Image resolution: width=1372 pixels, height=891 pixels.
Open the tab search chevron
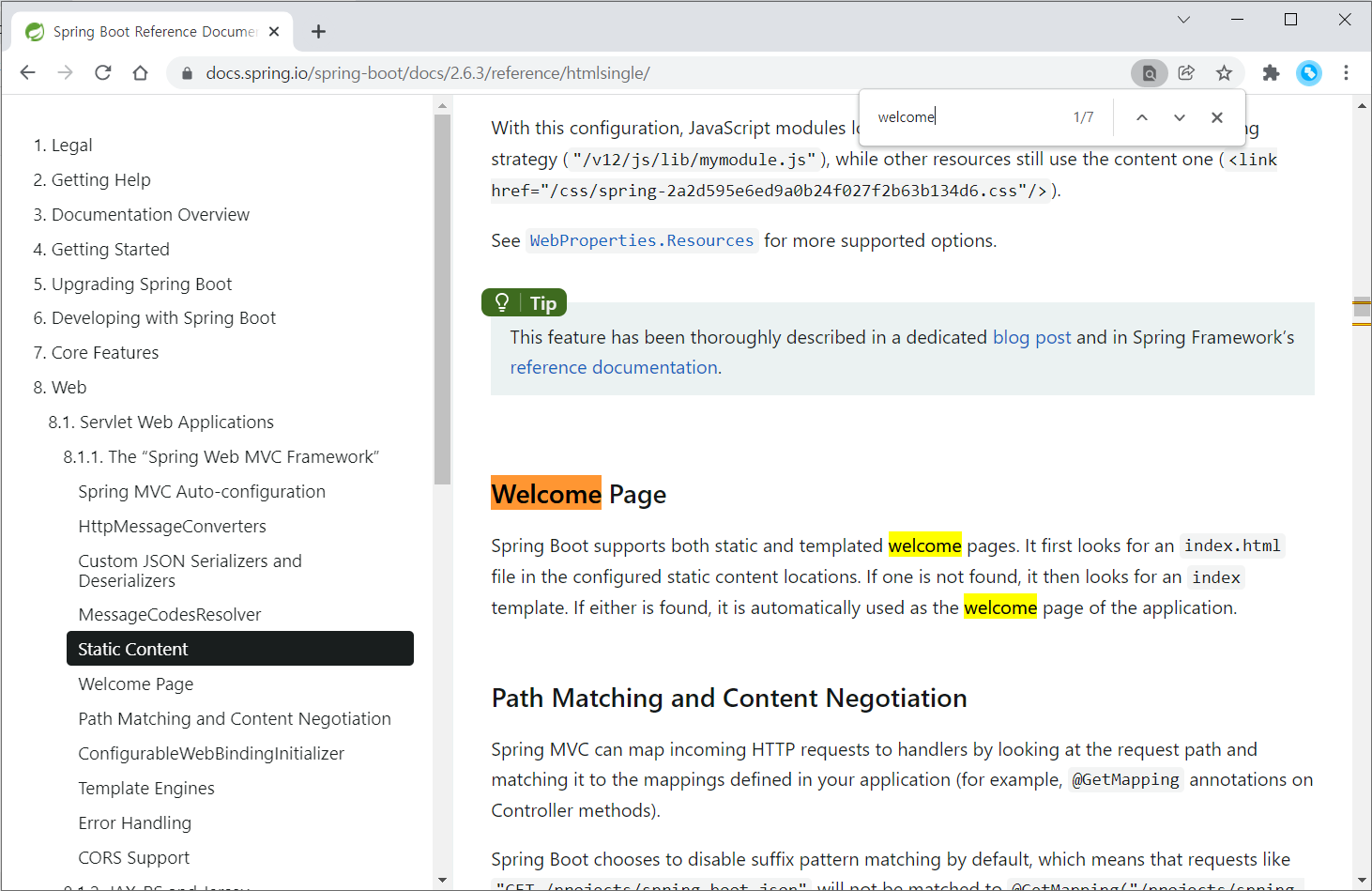point(1183,19)
